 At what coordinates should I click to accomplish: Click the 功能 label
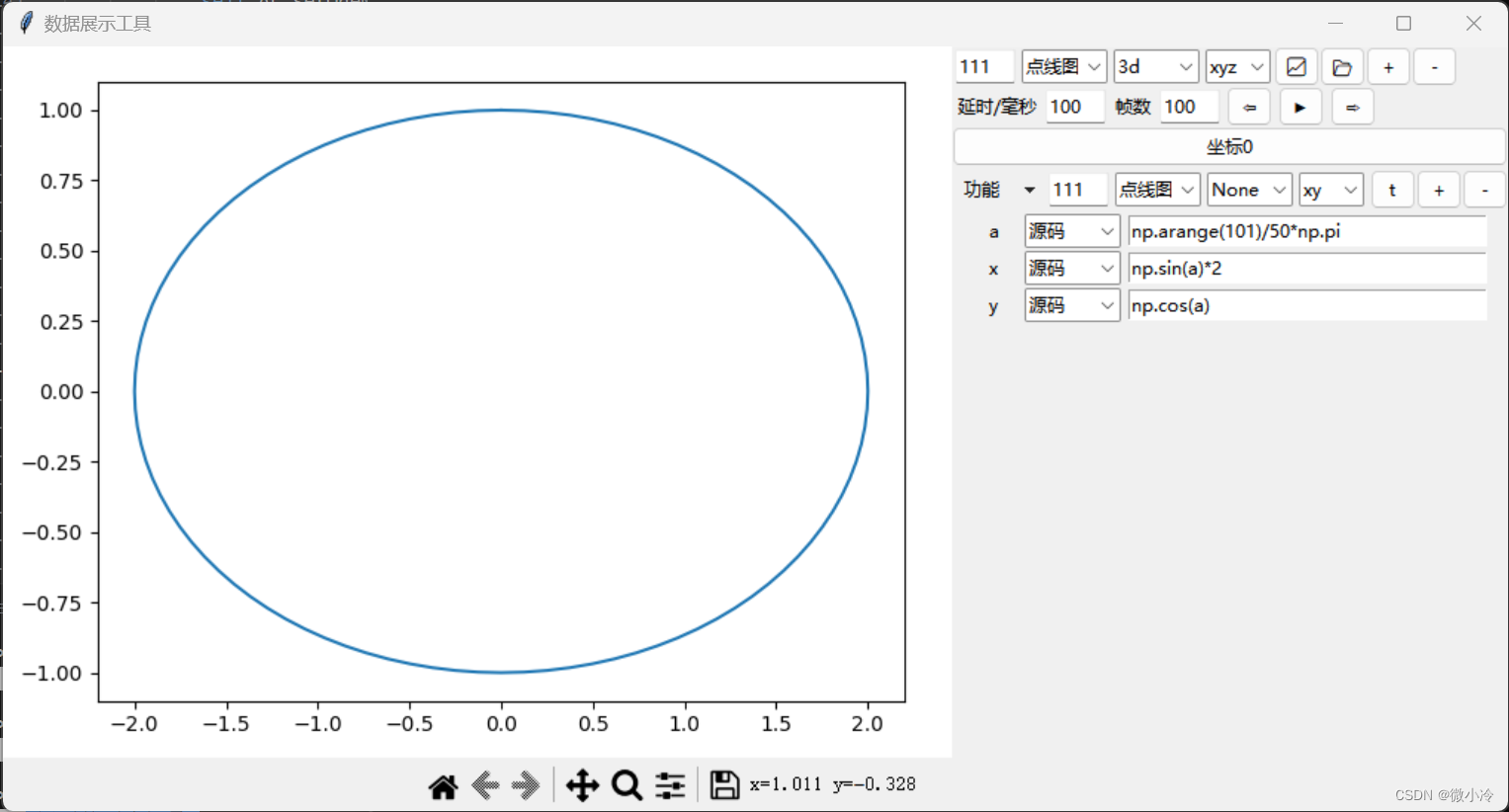point(982,190)
